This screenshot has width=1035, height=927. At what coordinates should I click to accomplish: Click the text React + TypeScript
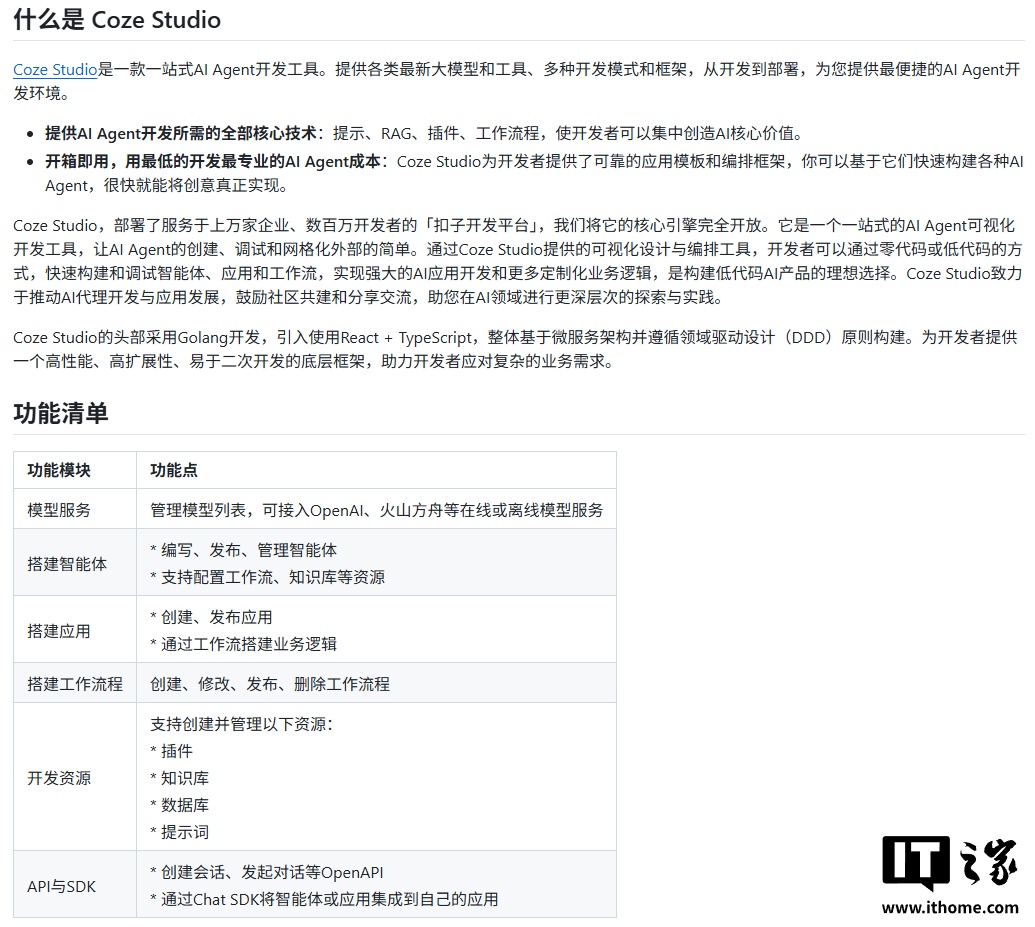click(x=408, y=338)
